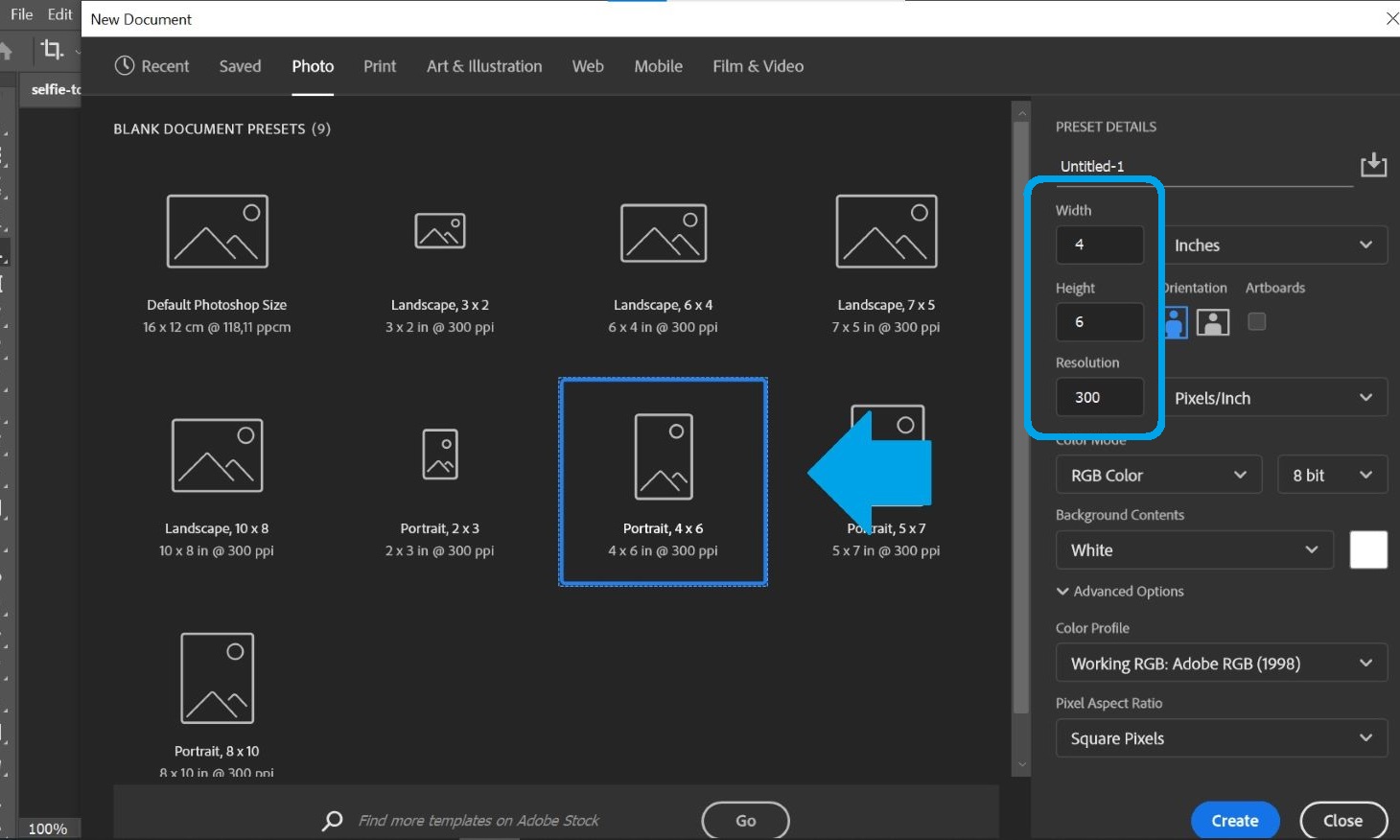Collapse the Advanced Options section
Image resolution: width=1400 pixels, height=840 pixels.
(1119, 591)
